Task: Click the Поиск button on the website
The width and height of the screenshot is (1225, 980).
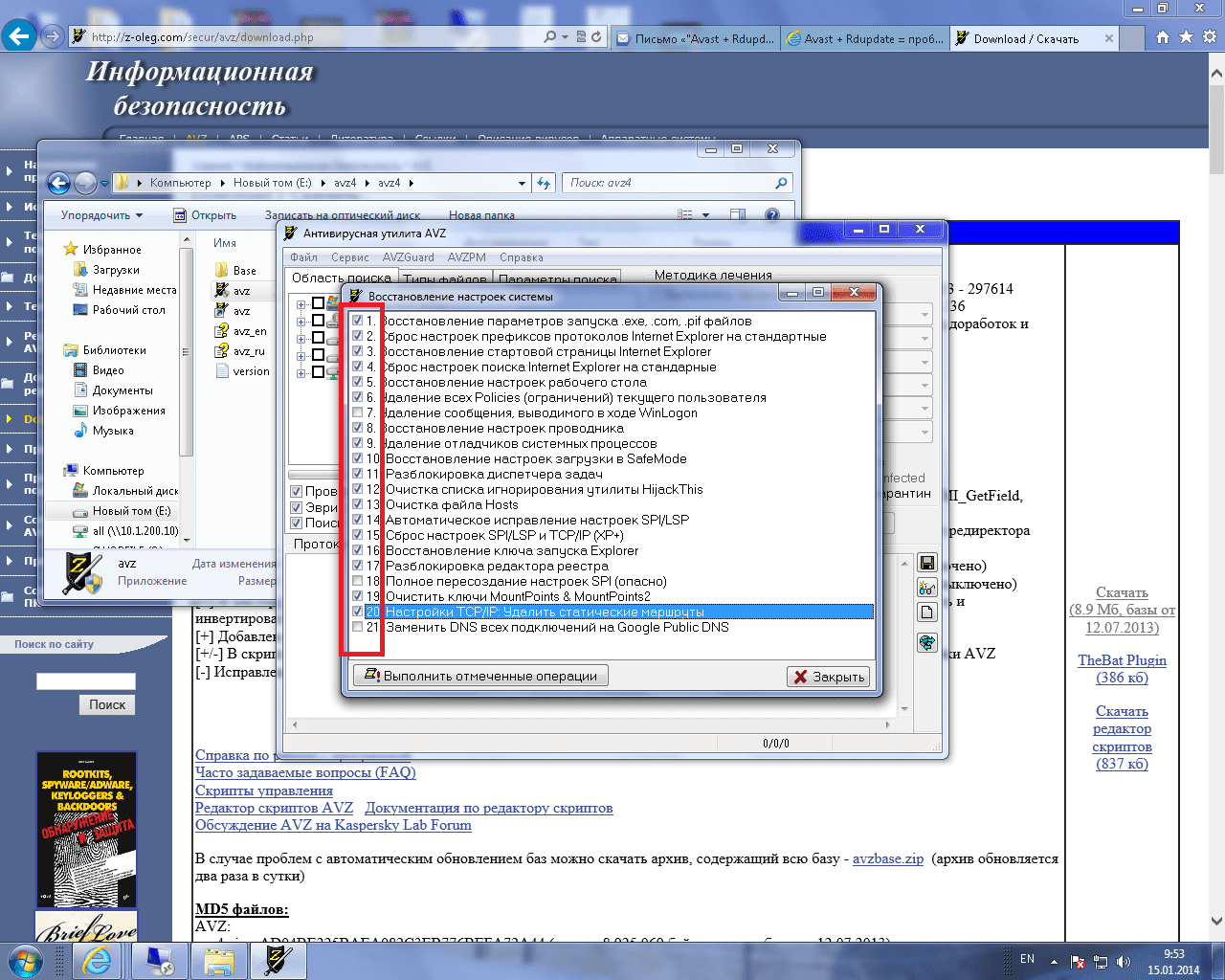Action: click(x=107, y=704)
